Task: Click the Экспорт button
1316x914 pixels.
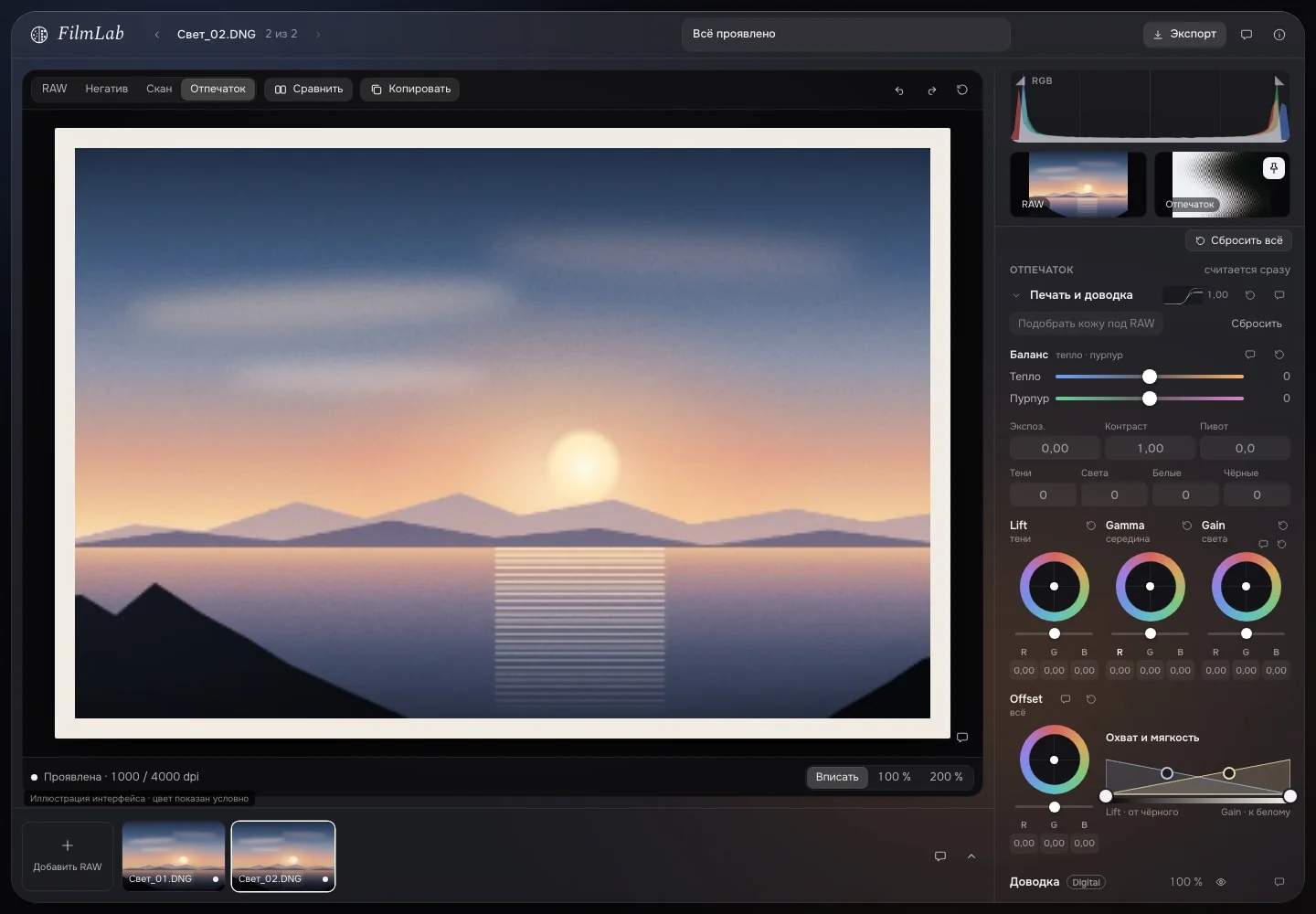Action: point(1184,34)
